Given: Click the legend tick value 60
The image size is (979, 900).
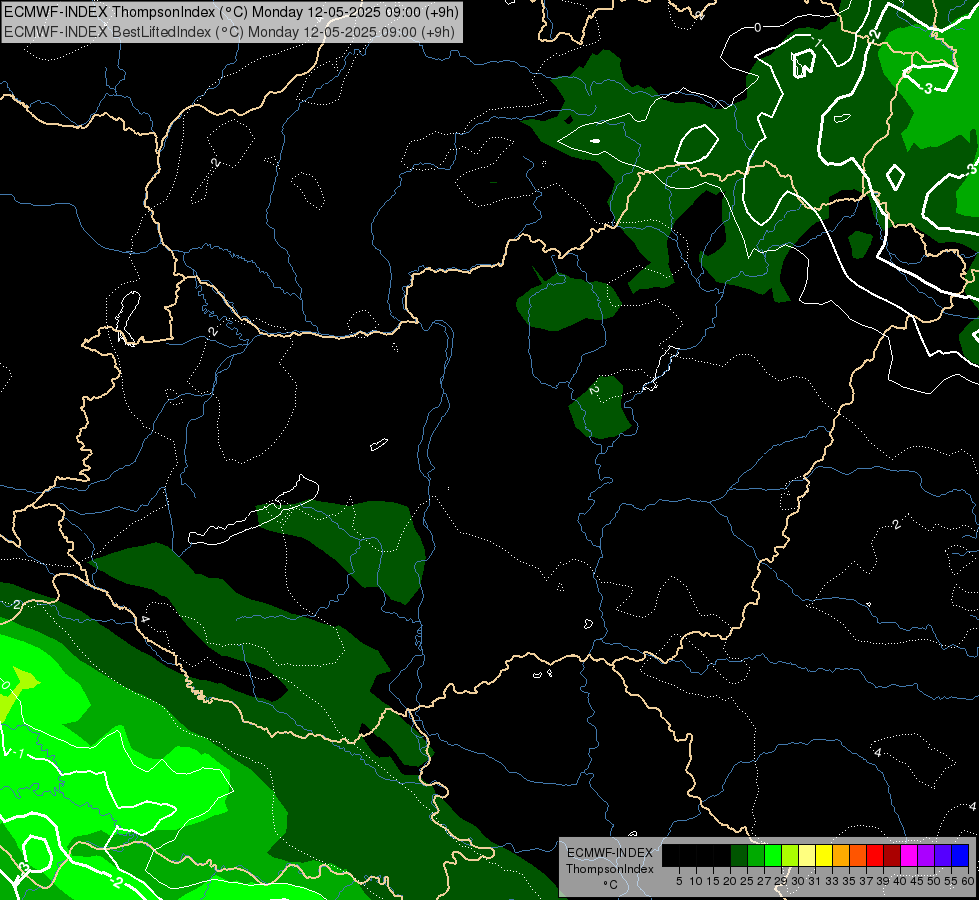Looking at the screenshot, I should tap(968, 881).
